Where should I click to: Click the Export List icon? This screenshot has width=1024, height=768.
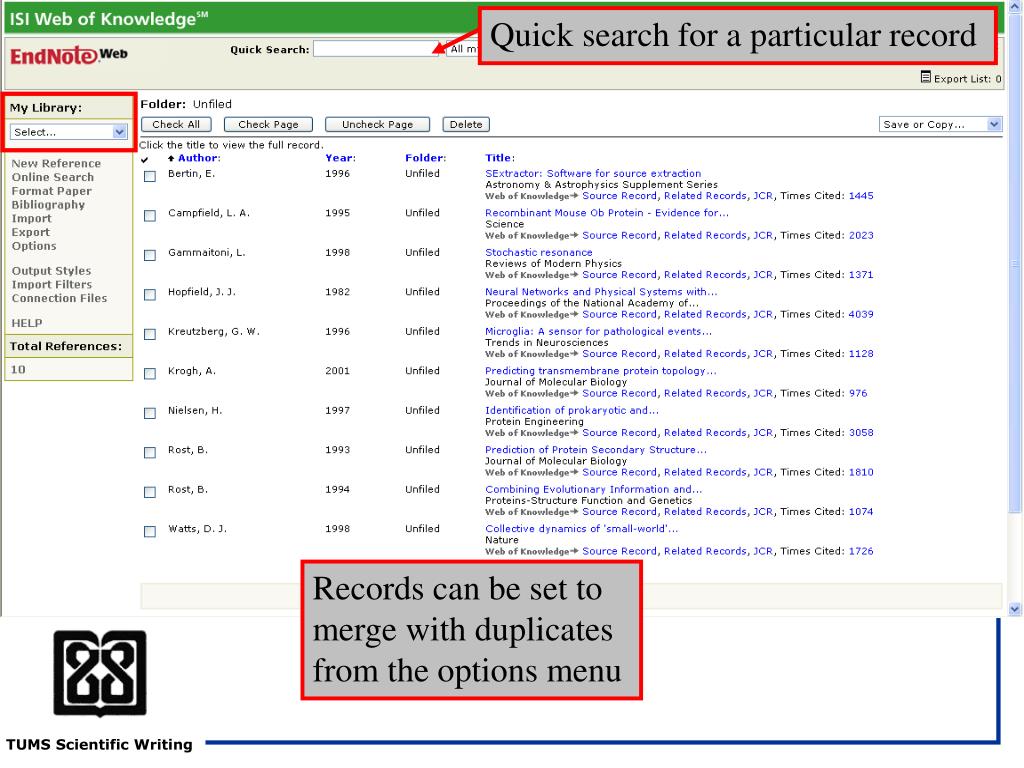[x=925, y=77]
